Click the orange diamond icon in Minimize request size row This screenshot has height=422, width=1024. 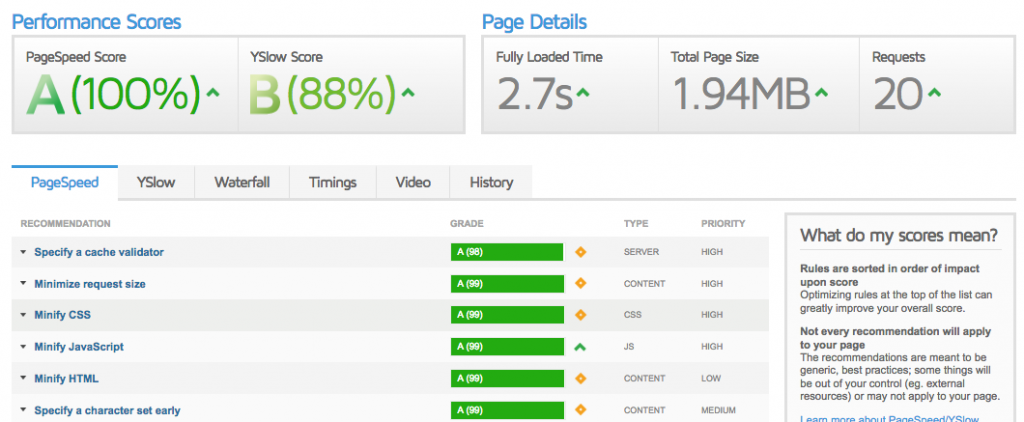pyautogui.click(x=581, y=284)
